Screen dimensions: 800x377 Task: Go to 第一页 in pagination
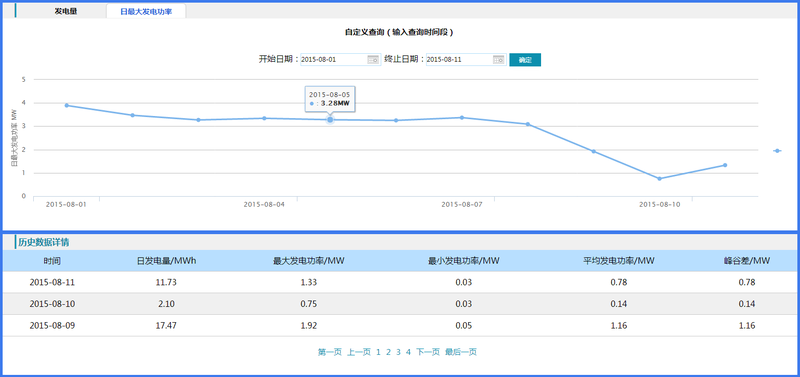pyautogui.click(x=330, y=352)
